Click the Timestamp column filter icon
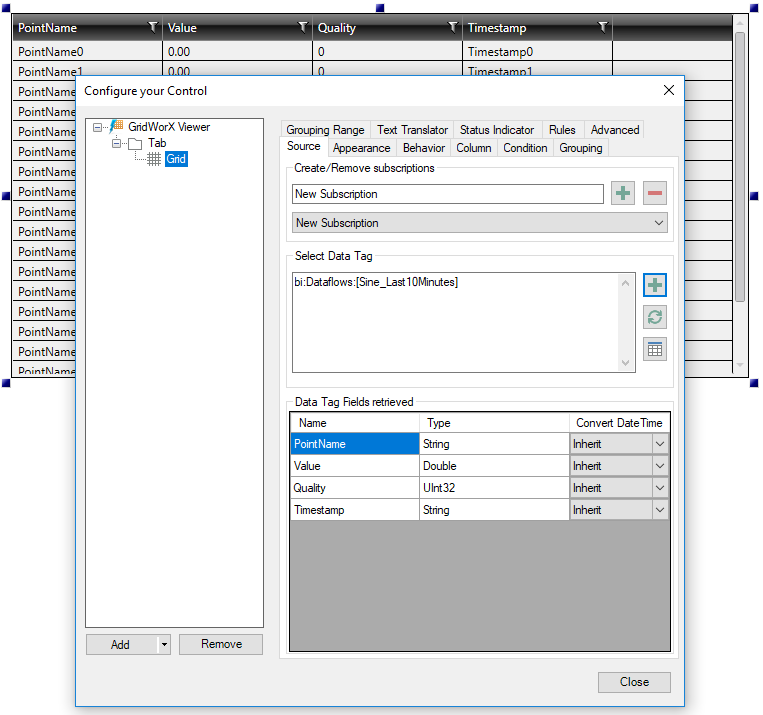 pos(602,27)
